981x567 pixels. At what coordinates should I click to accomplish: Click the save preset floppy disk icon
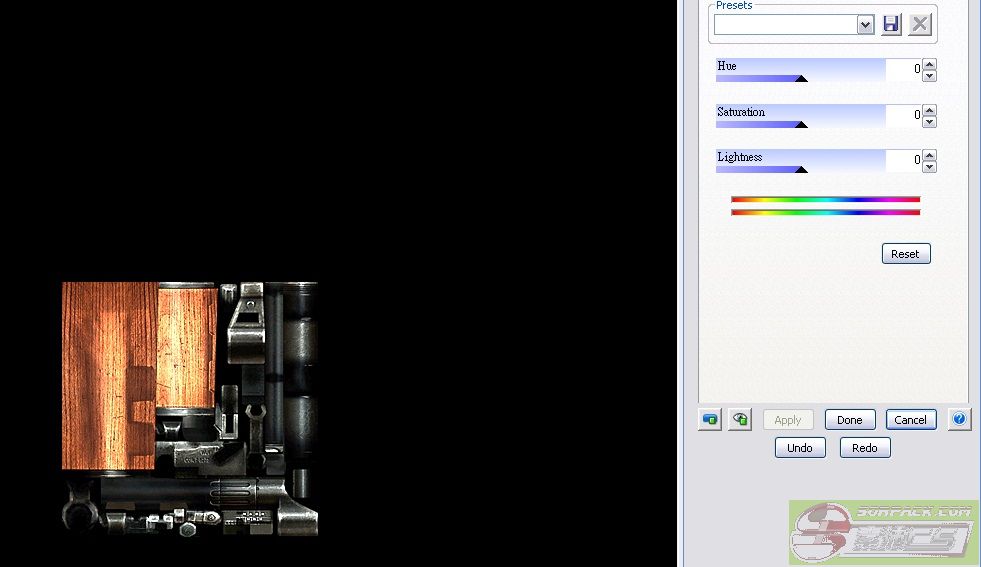[891, 25]
